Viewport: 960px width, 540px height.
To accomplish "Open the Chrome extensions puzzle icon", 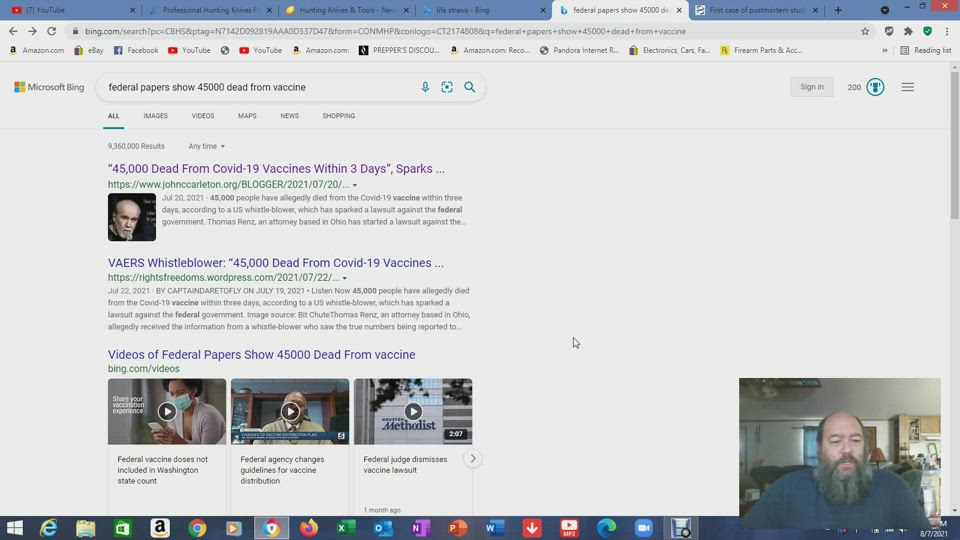I will pyautogui.click(x=908, y=31).
